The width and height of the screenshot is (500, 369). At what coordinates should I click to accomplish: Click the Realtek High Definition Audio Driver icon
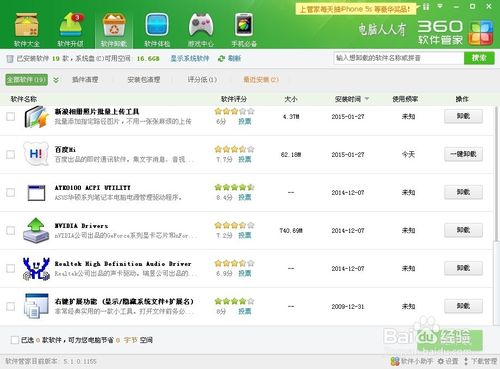click(x=36, y=268)
